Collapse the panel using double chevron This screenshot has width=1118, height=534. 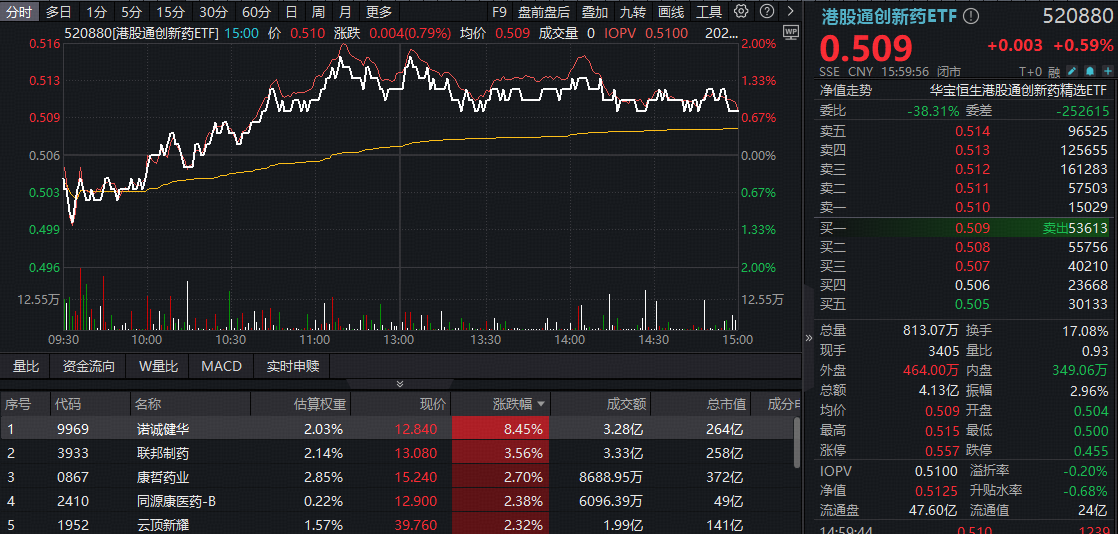coord(400,384)
